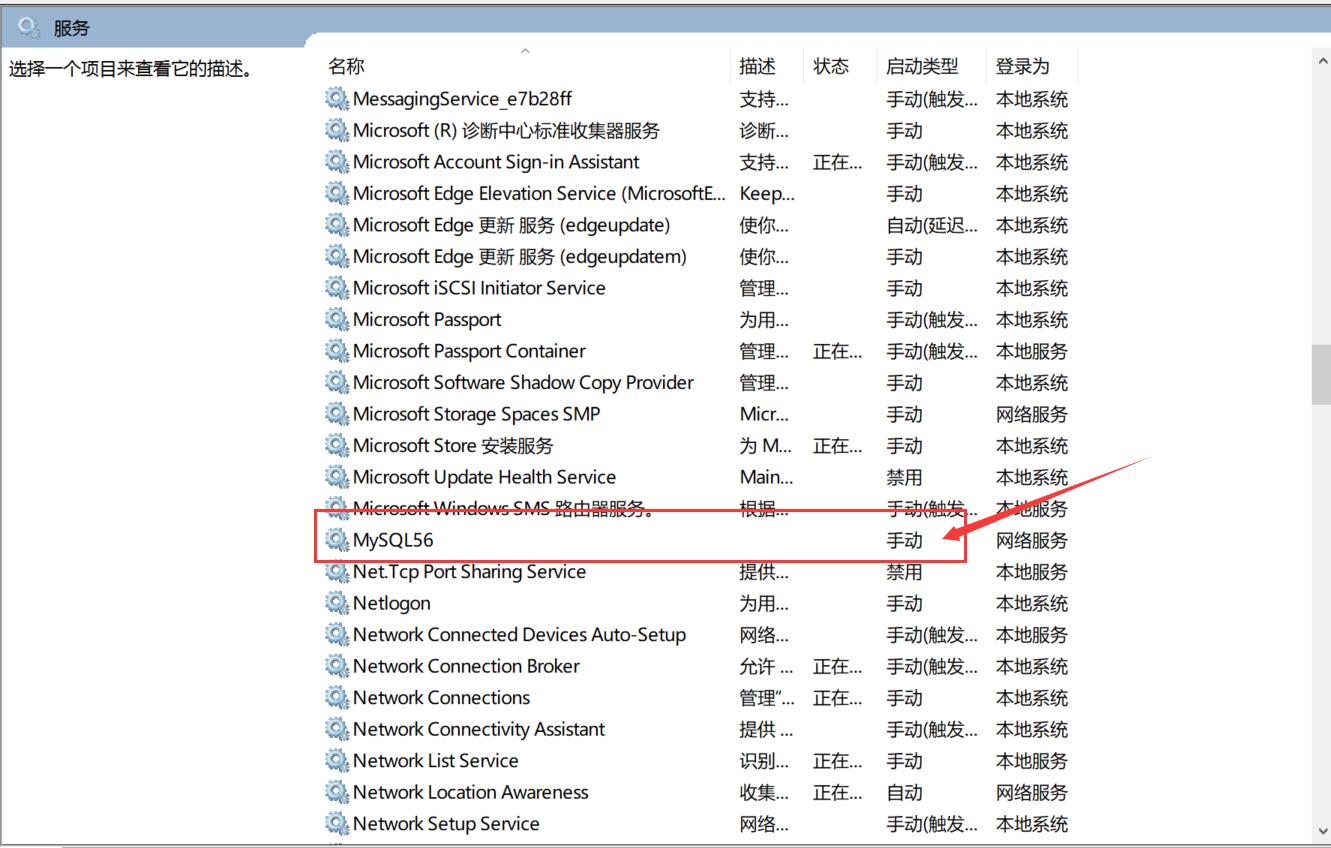
Task: Click gear icon of Microsoft Edge 更新 服务 (edgeupdatem)
Action: click(337, 256)
